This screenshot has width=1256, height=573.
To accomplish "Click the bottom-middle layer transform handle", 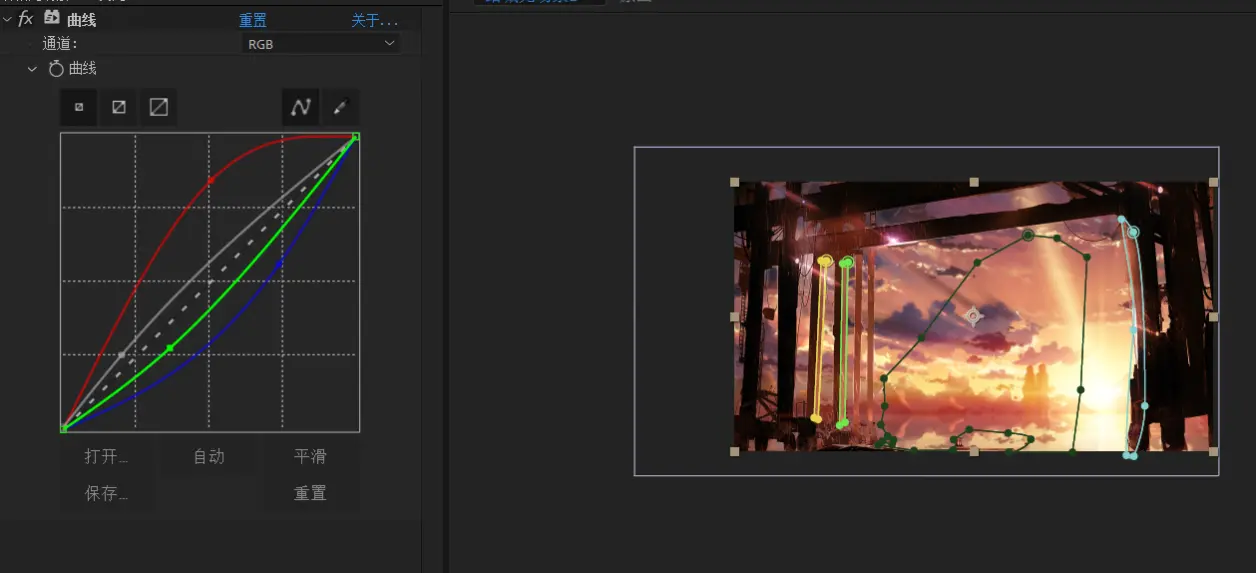I will (x=974, y=451).
